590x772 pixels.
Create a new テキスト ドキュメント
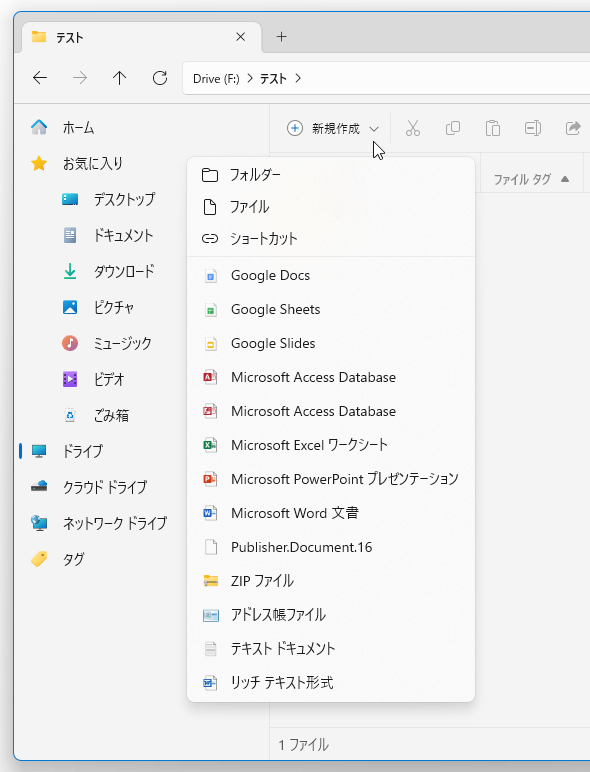(331, 649)
